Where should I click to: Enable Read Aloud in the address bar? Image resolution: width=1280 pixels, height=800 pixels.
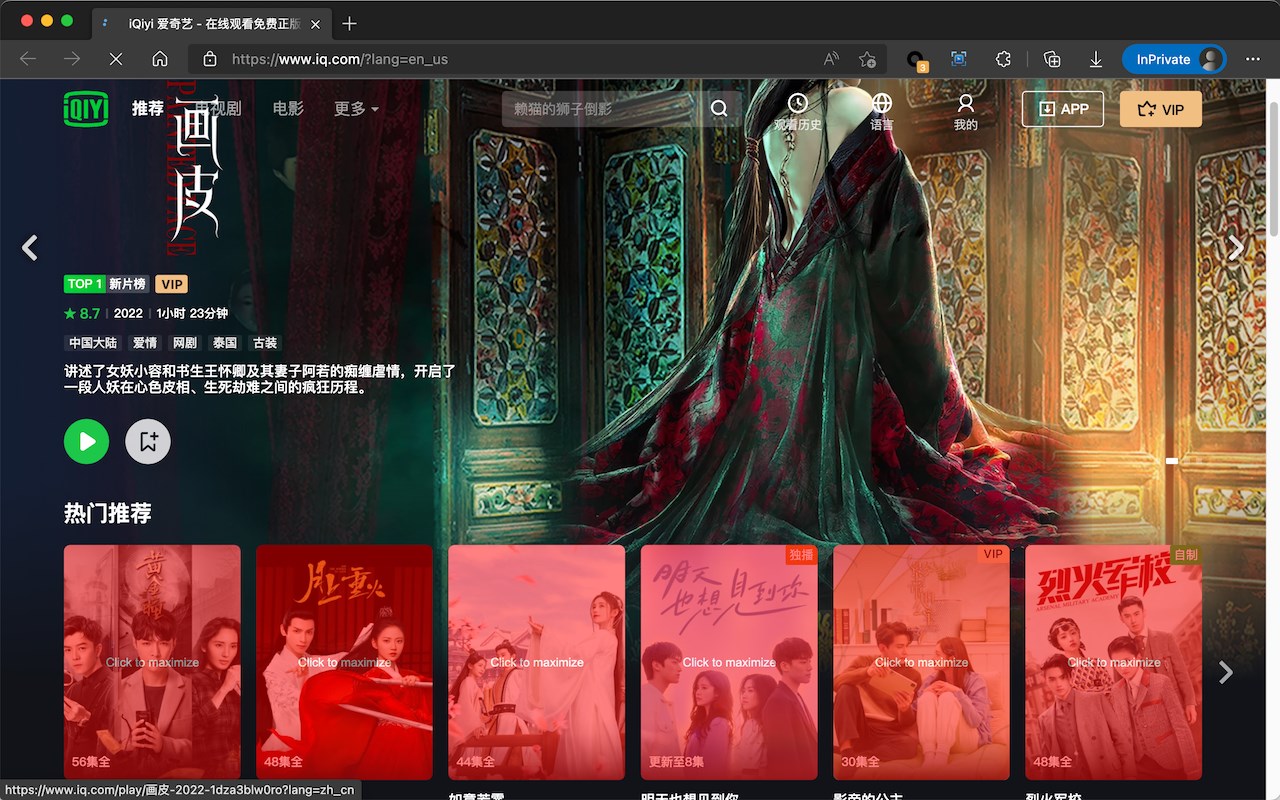pos(831,59)
